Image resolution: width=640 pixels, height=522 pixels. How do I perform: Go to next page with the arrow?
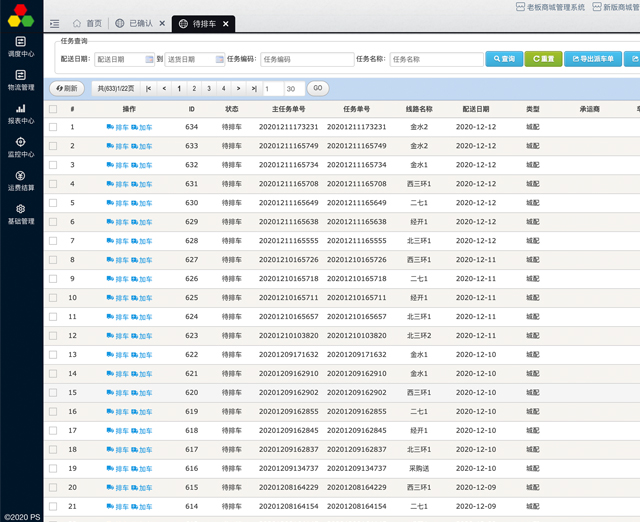238,88
